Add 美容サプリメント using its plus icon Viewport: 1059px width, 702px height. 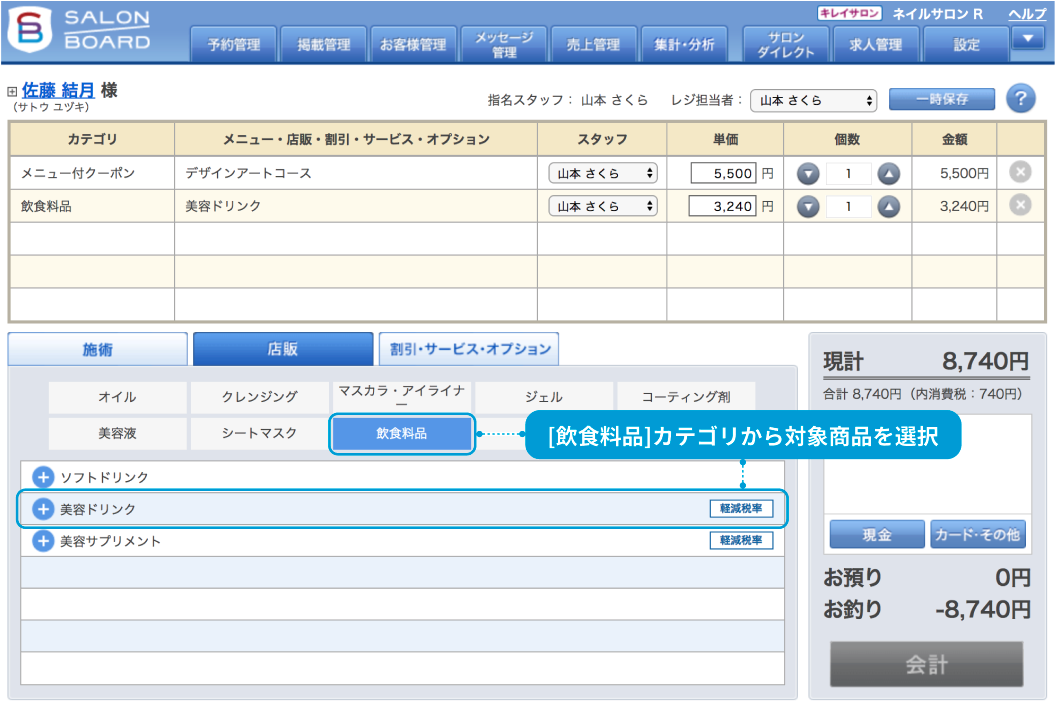click(x=43, y=541)
